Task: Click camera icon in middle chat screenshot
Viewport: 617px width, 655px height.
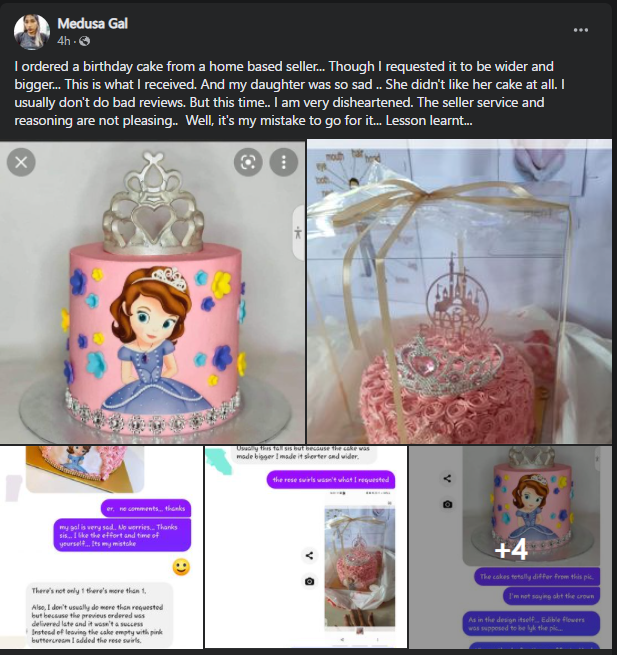Action: pos(309,581)
